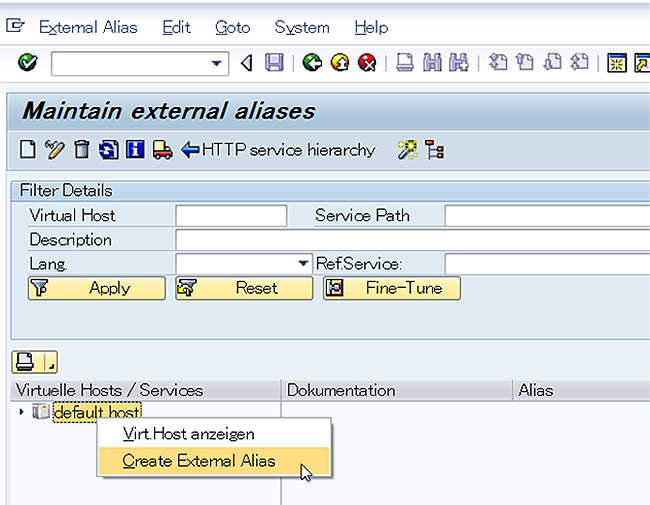Viewport: 650px width, 505px height.
Task: Expand the default_host tree node
Action: [21, 412]
